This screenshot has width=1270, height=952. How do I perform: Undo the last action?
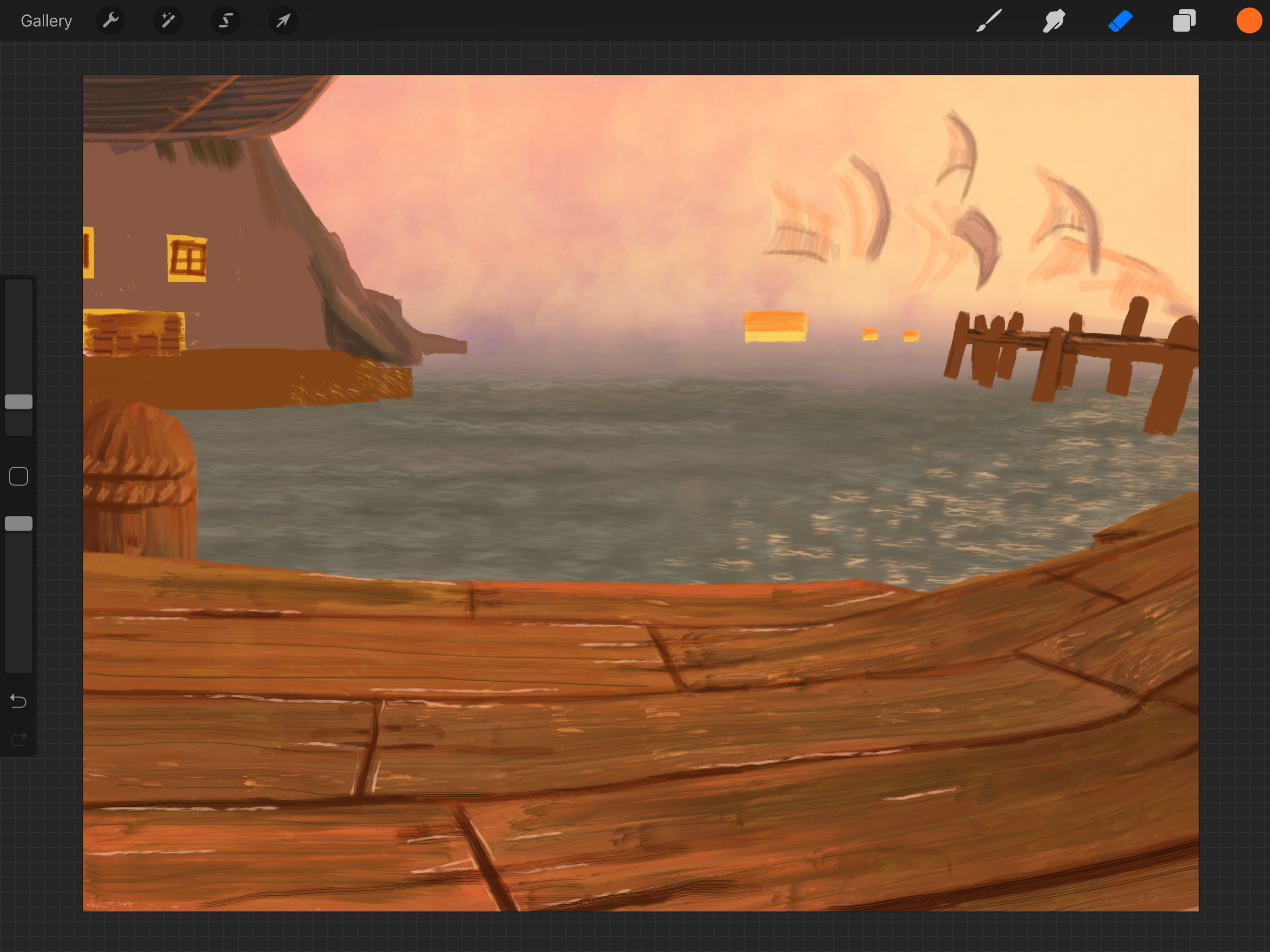pyautogui.click(x=19, y=701)
